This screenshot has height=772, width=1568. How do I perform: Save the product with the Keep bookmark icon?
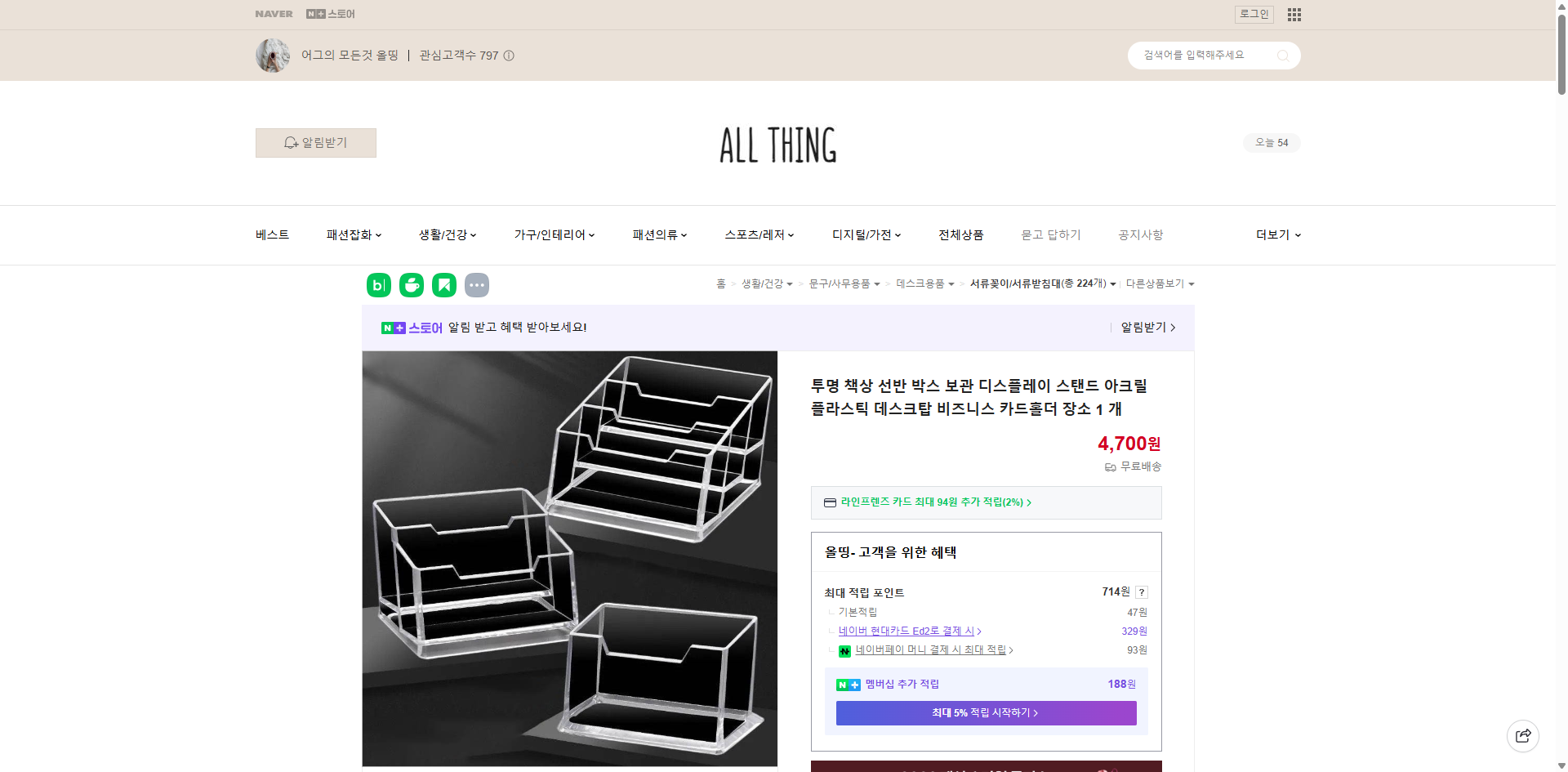(443, 284)
